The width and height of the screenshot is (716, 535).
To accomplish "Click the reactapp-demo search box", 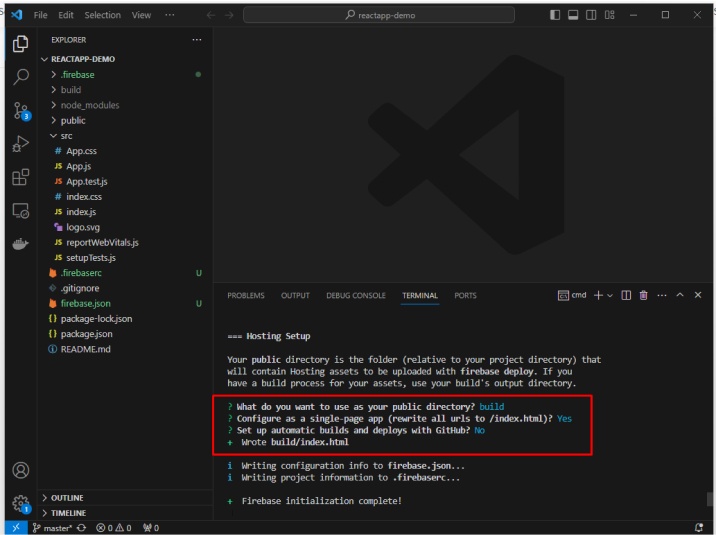I will click(x=379, y=15).
